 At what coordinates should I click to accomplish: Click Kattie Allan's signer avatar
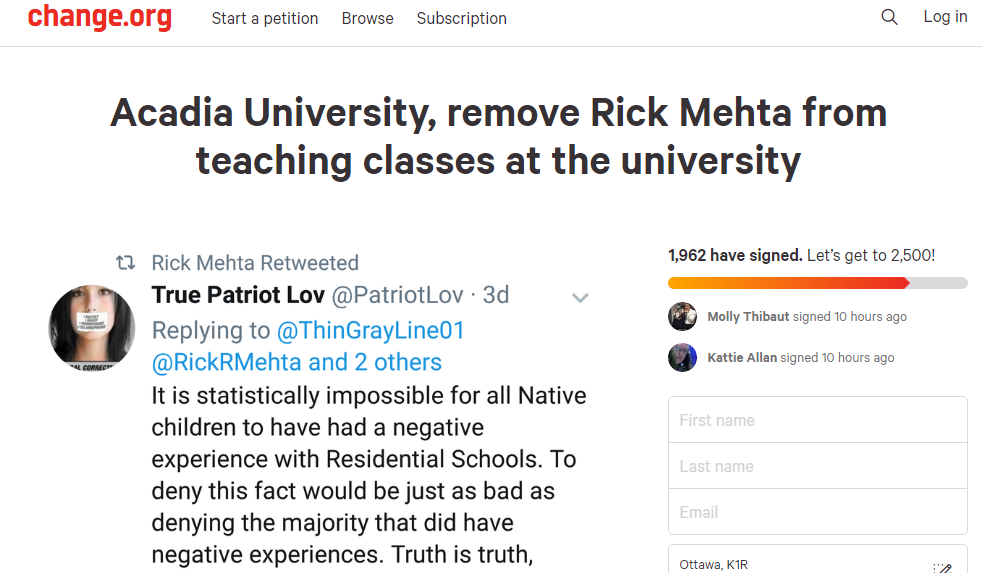[x=682, y=357]
